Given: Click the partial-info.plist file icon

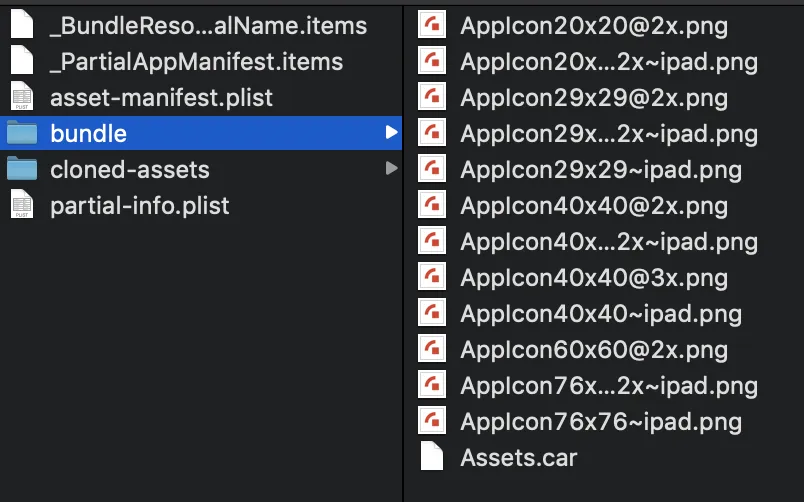Looking at the screenshot, I should tap(21, 206).
